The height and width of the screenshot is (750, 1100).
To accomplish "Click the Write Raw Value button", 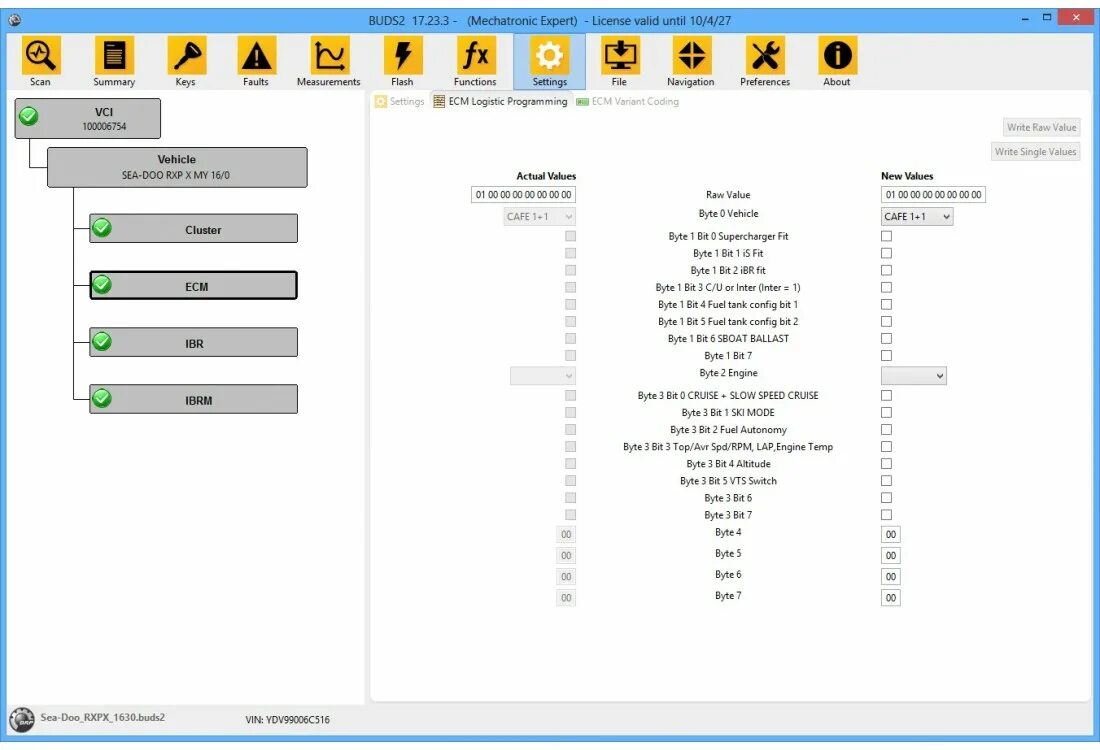I will 1041,127.
